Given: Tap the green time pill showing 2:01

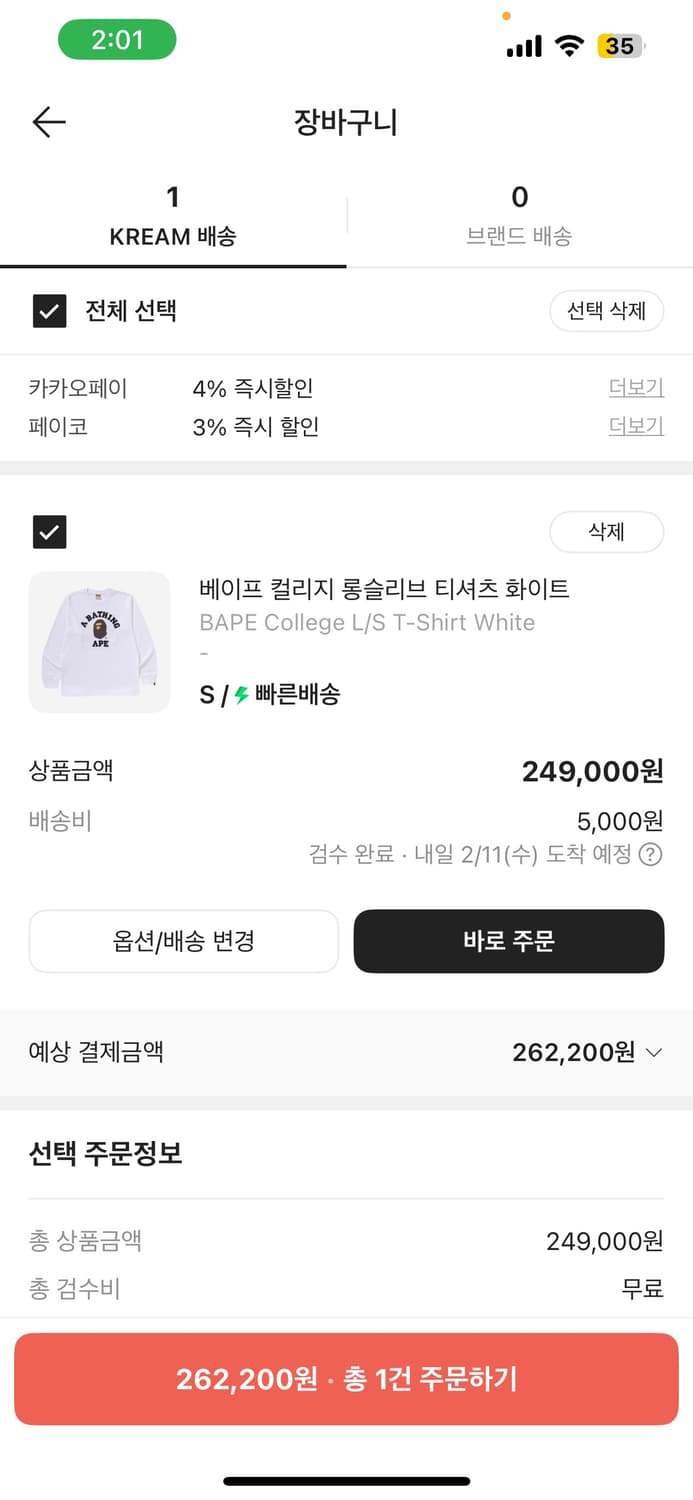Looking at the screenshot, I should [x=117, y=38].
